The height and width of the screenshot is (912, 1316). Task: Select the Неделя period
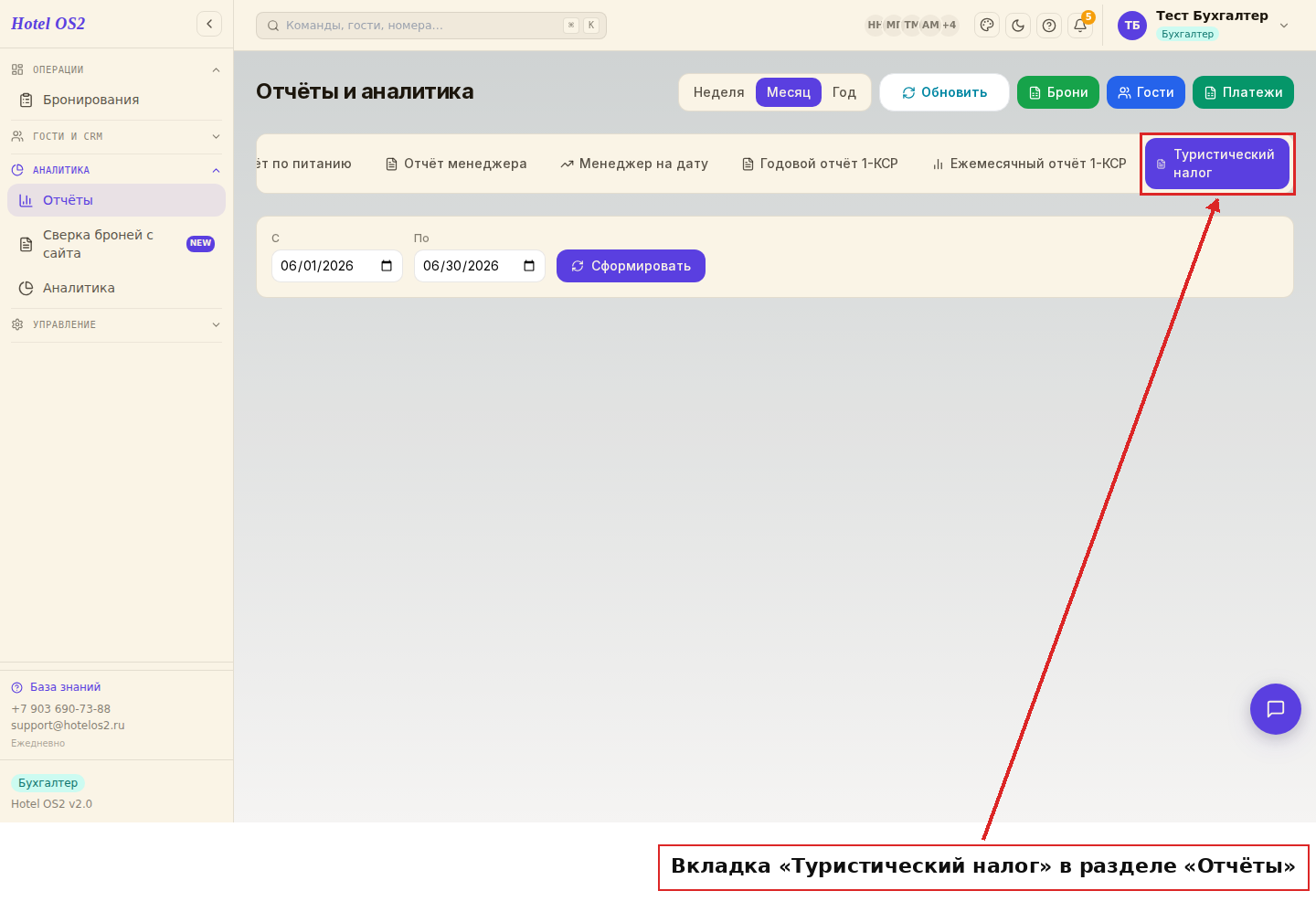click(718, 92)
